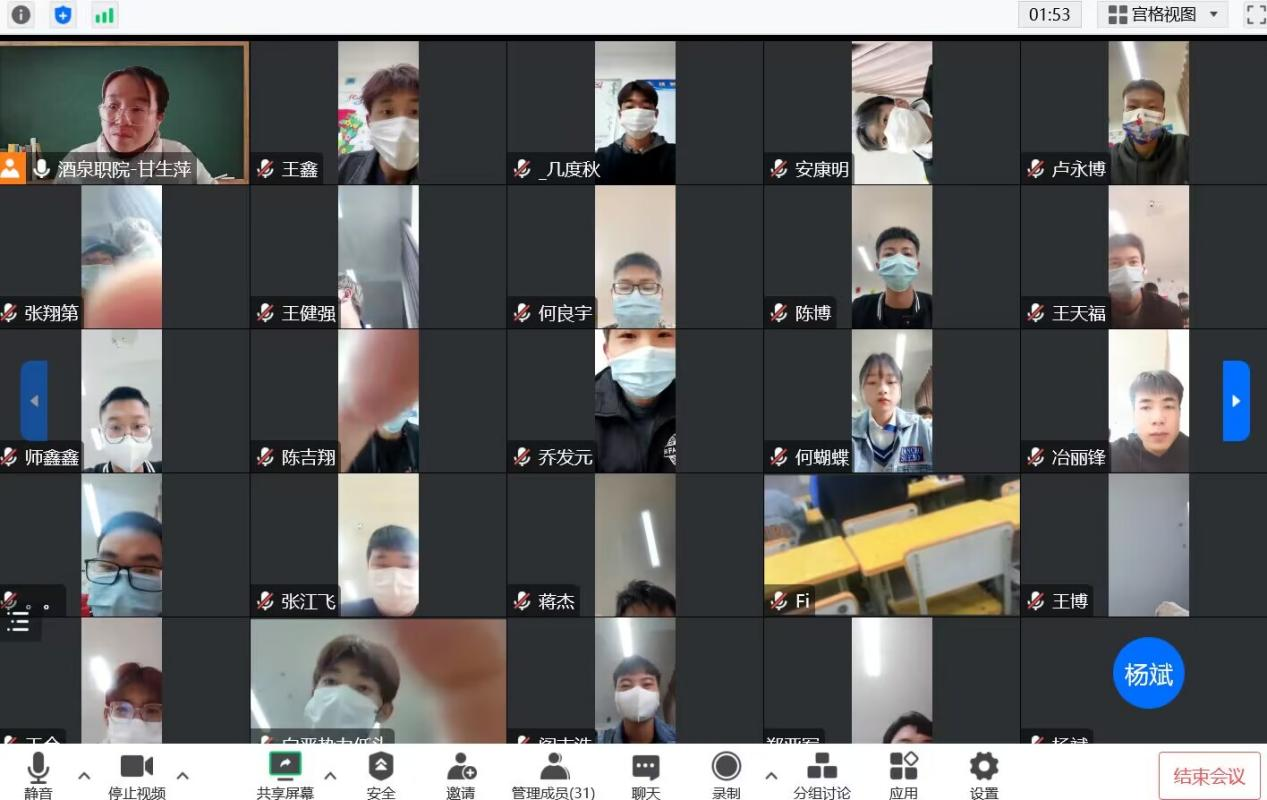Viewport: 1267px width, 800px height.
Task: Click Share Screen (共享屏幕)
Action: point(285,775)
